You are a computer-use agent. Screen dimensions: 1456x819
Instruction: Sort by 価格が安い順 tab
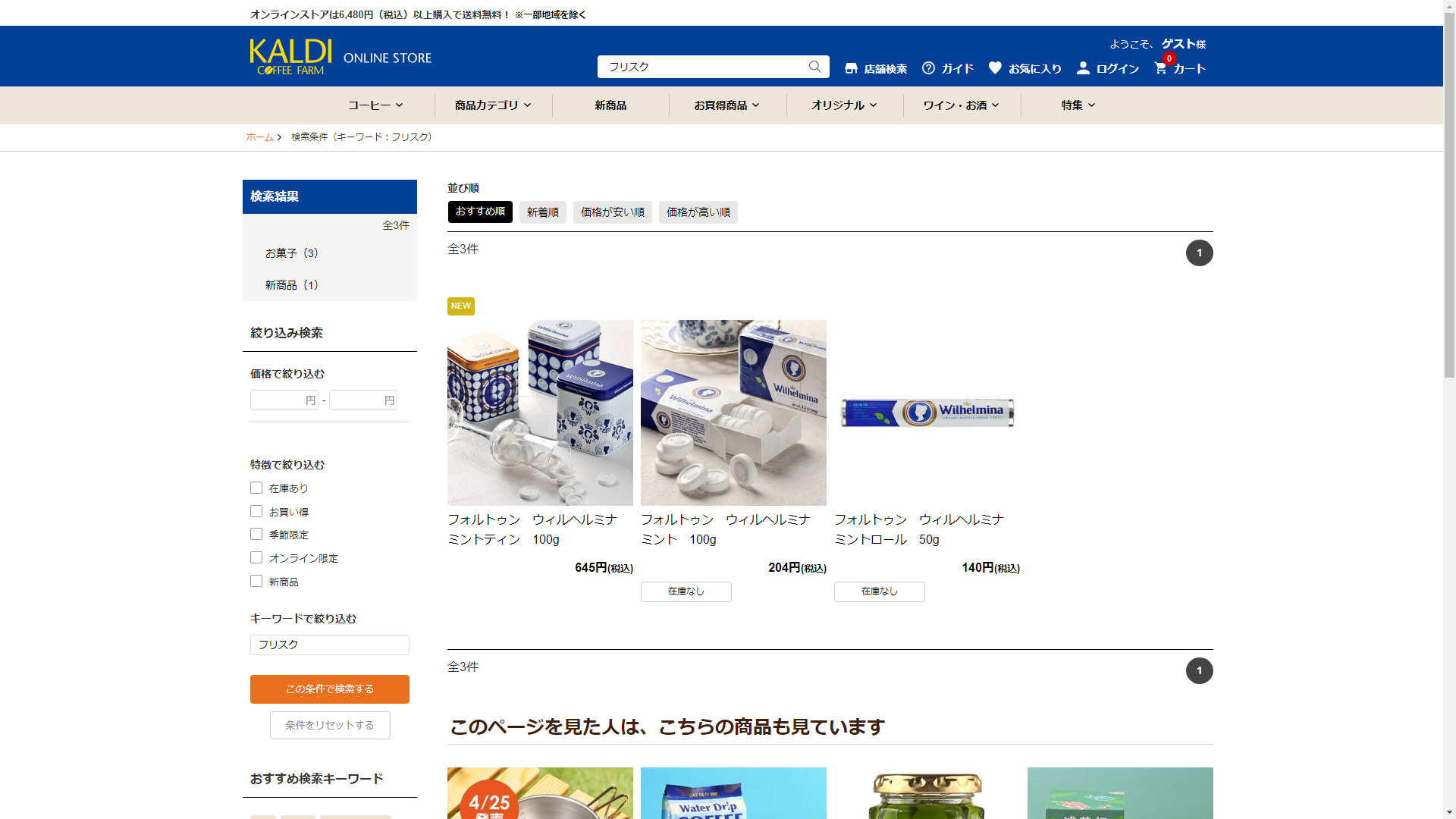612,212
